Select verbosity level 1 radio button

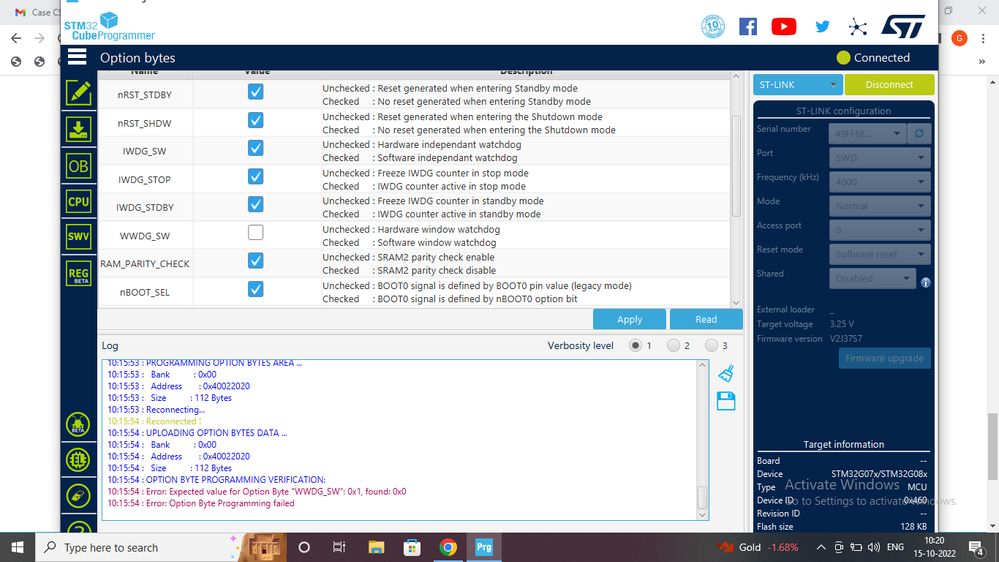[635, 345]
